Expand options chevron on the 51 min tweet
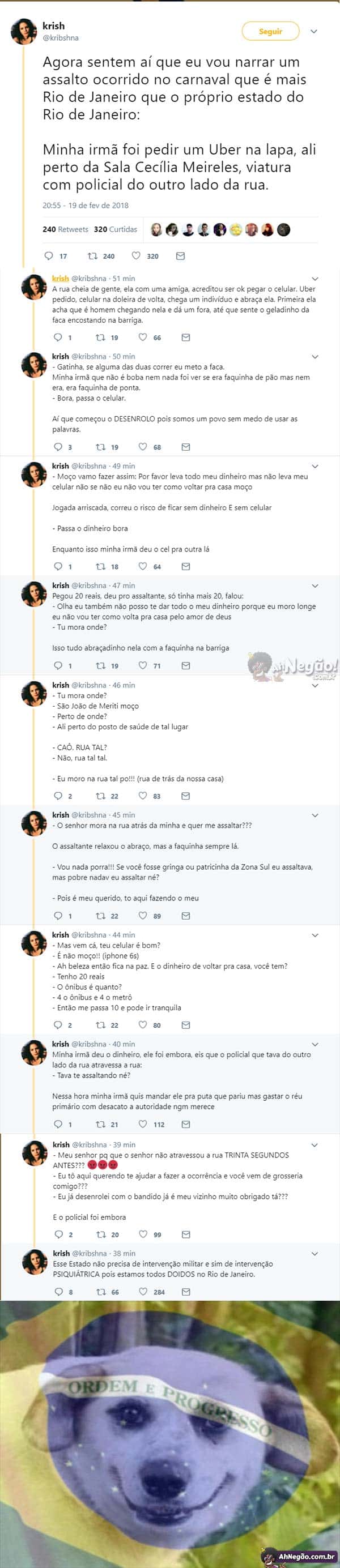340x1568 pixels. click(x=315, y=279)
